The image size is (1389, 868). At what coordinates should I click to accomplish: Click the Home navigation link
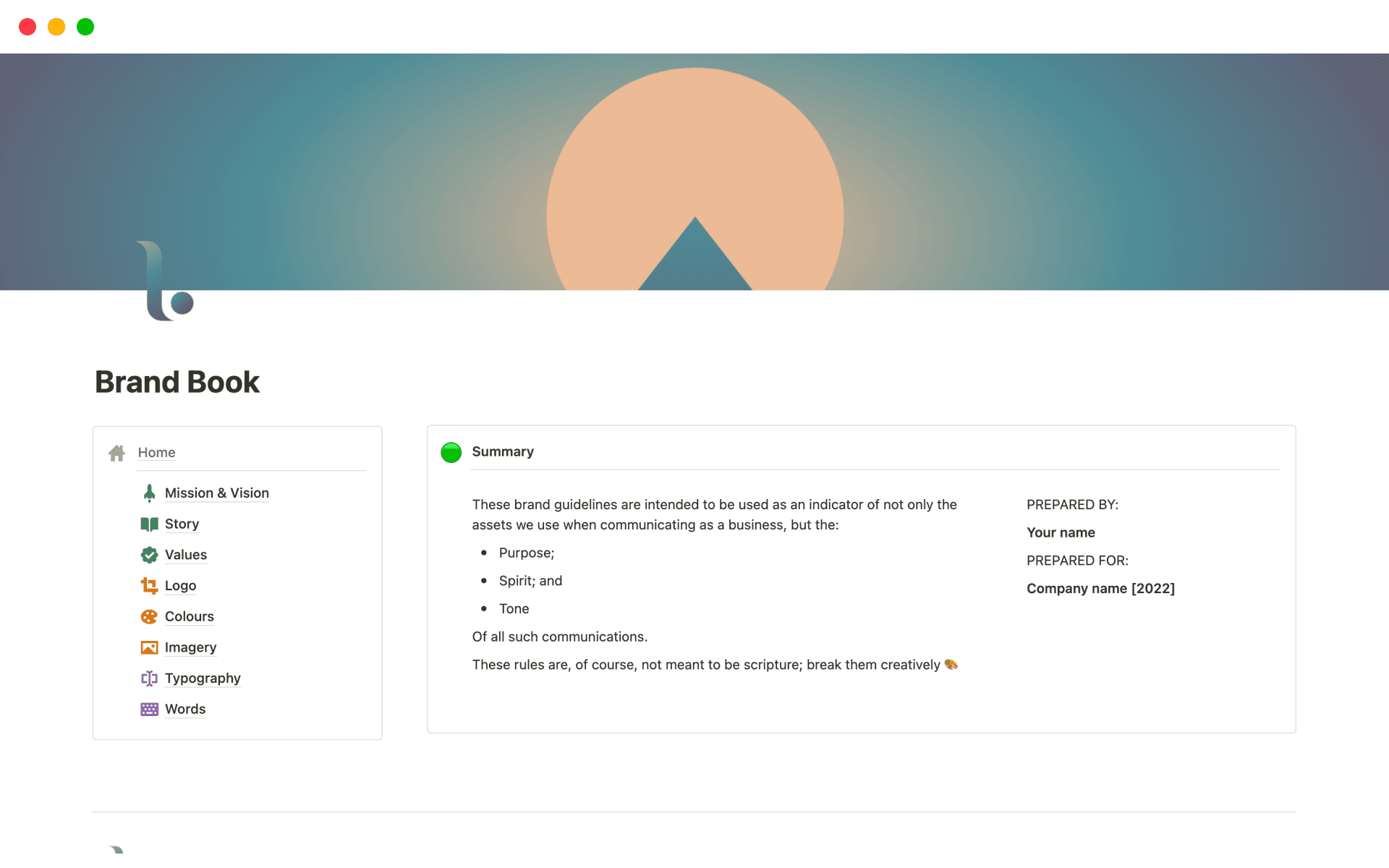click(x=156, y=452)
